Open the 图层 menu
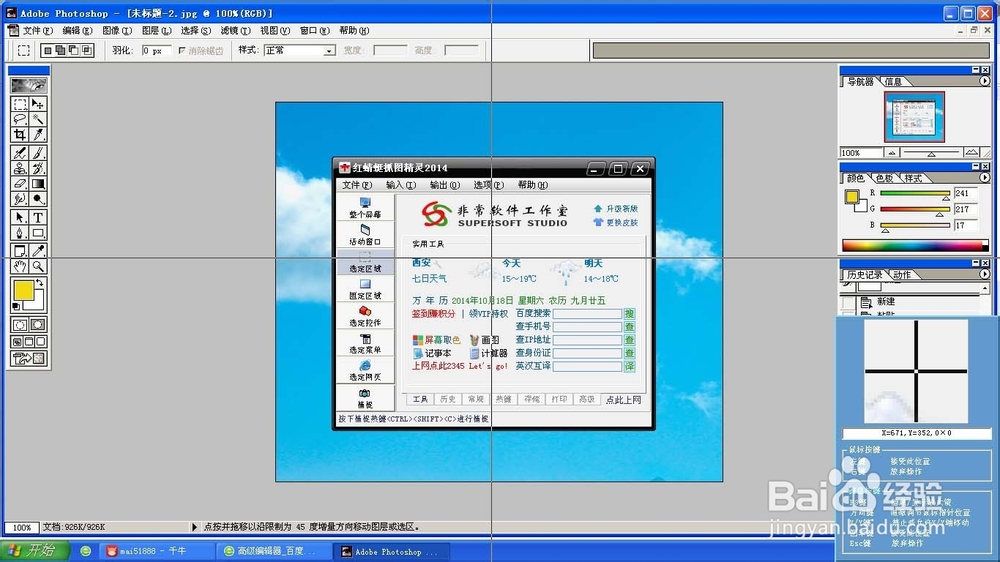This screenshot has width=1000, height=562. (156, 31)
